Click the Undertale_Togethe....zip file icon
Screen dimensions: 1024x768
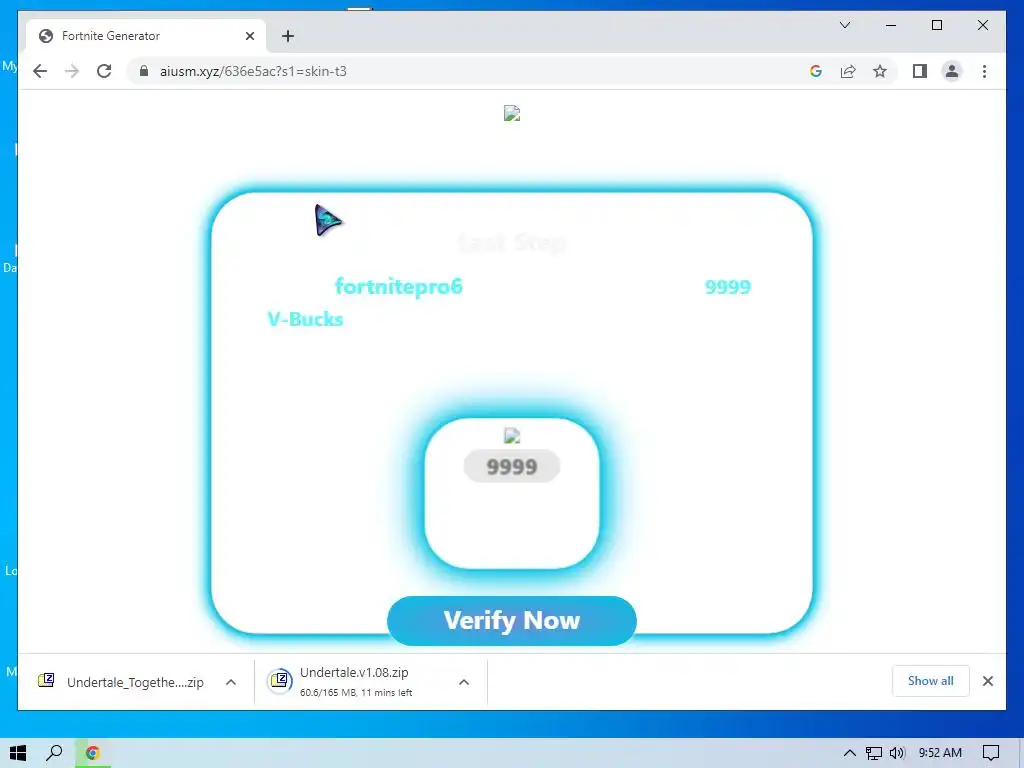click(x=46, y=680)
